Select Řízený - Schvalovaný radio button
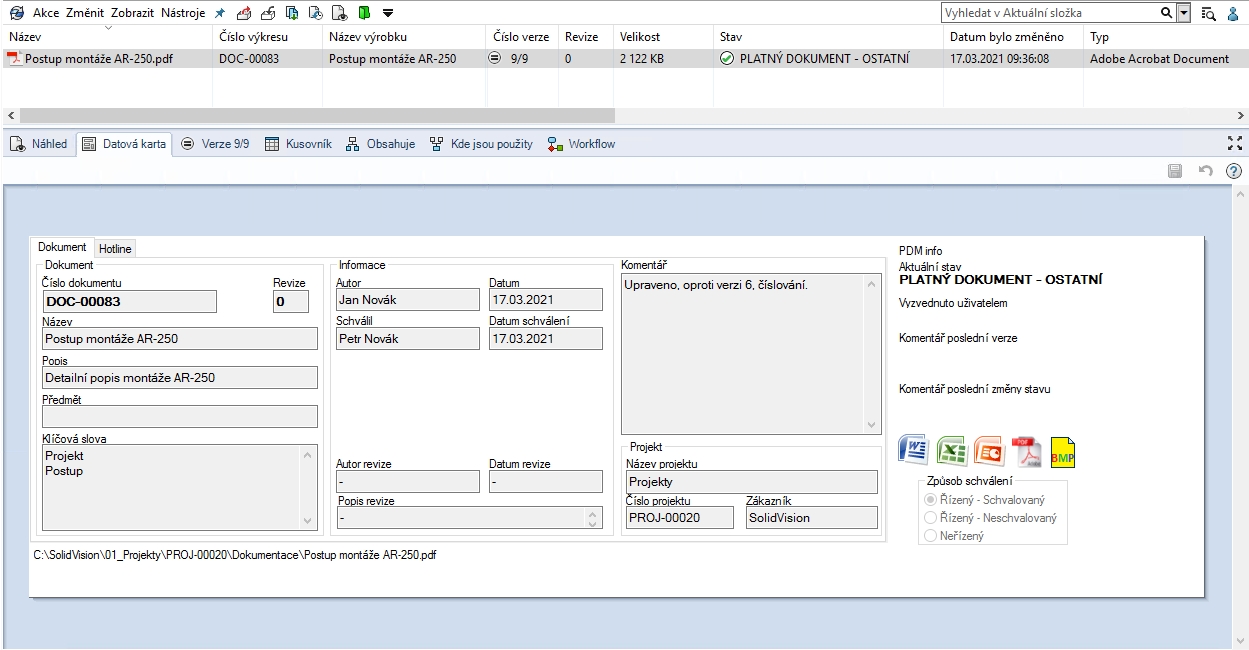Image resolution: width=1249 pixels, height=650 pixels. (x=931, y=499)
